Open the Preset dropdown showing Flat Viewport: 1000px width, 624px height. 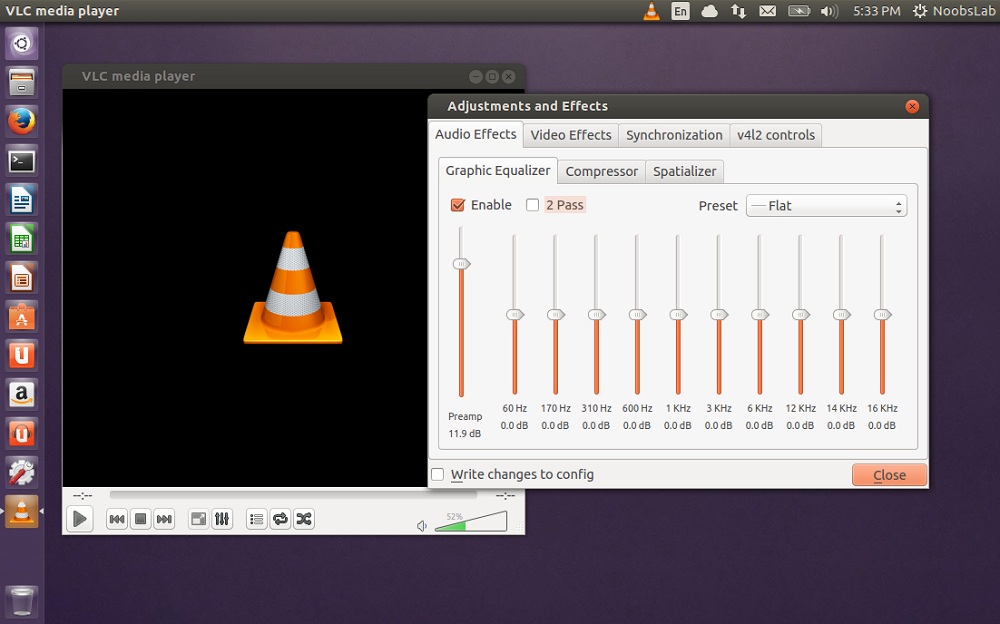(826, 206)
